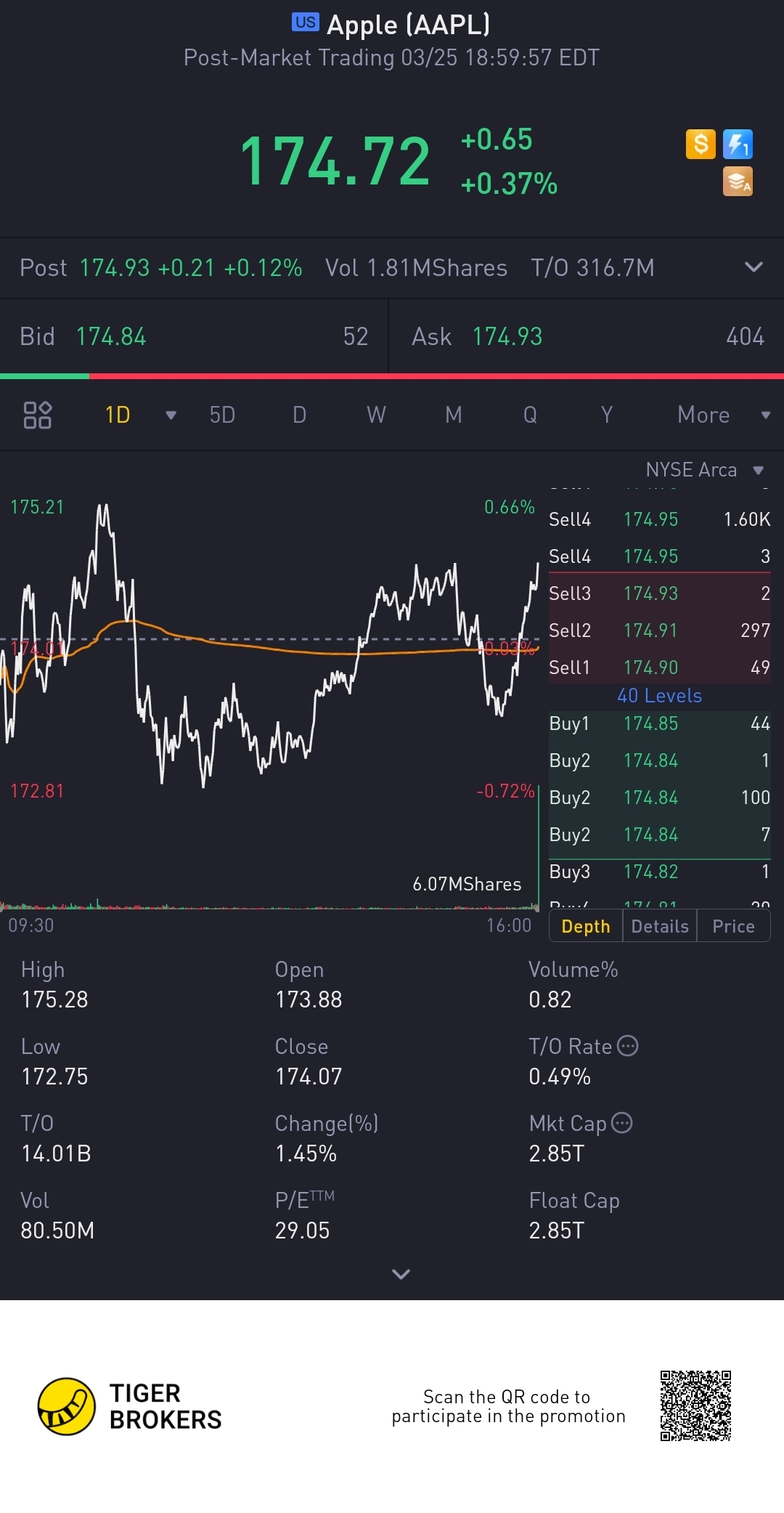784x1513 pixels.
Task: Tap the Change(%) 1.45% value
Action: [306, 1153]
